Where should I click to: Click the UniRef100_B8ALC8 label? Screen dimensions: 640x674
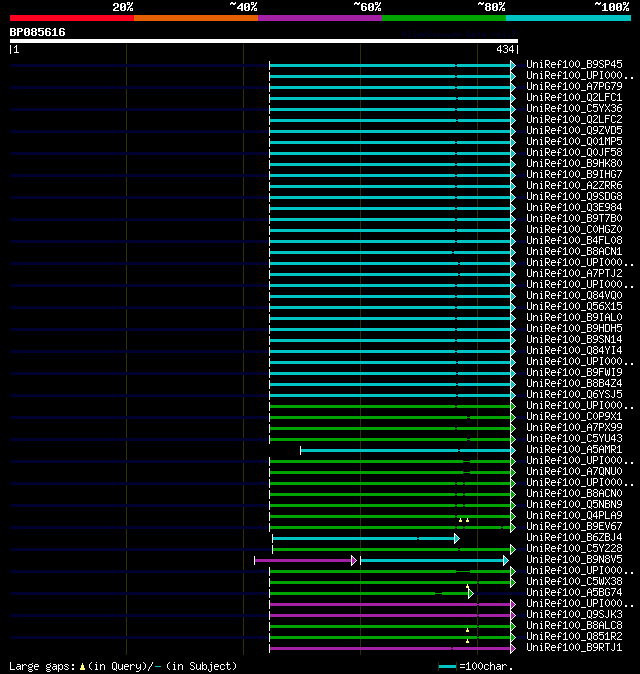(x=574, y=625)
